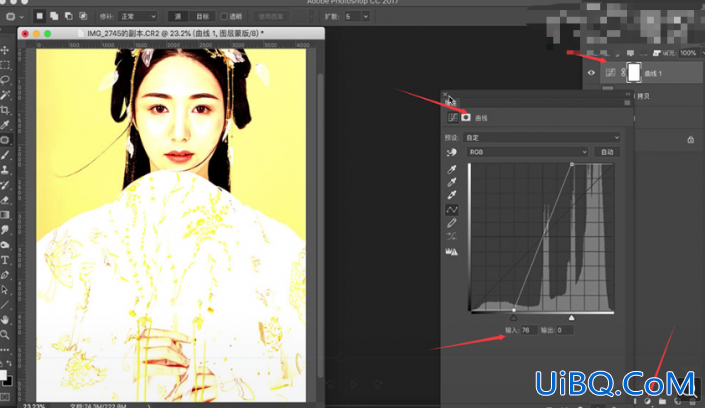The height and width of the screenshot is (408, 705).
Task: Click the 输入 input field showing 76
Action: pyautogui.click(x=529, y=330)
